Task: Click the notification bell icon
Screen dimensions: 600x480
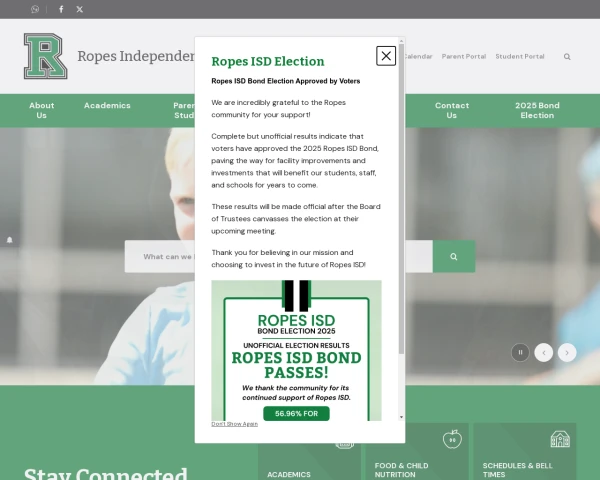Action: pyautogui.click(x=10, y=240)
